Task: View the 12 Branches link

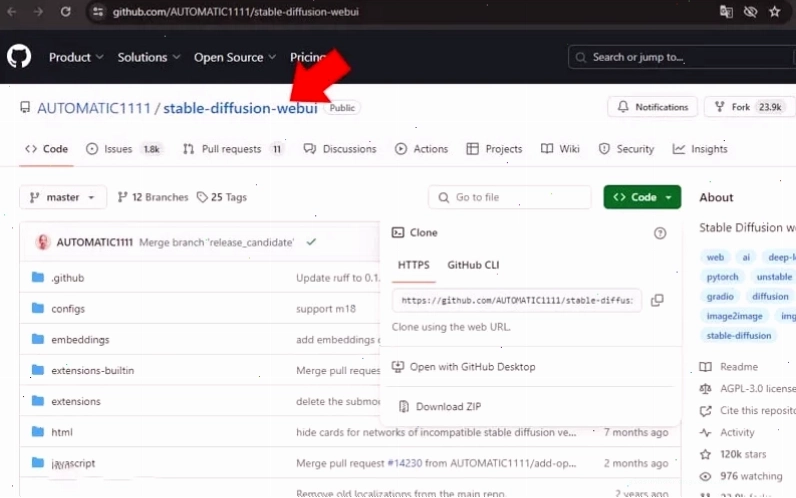Action: (x=153, y=197)
